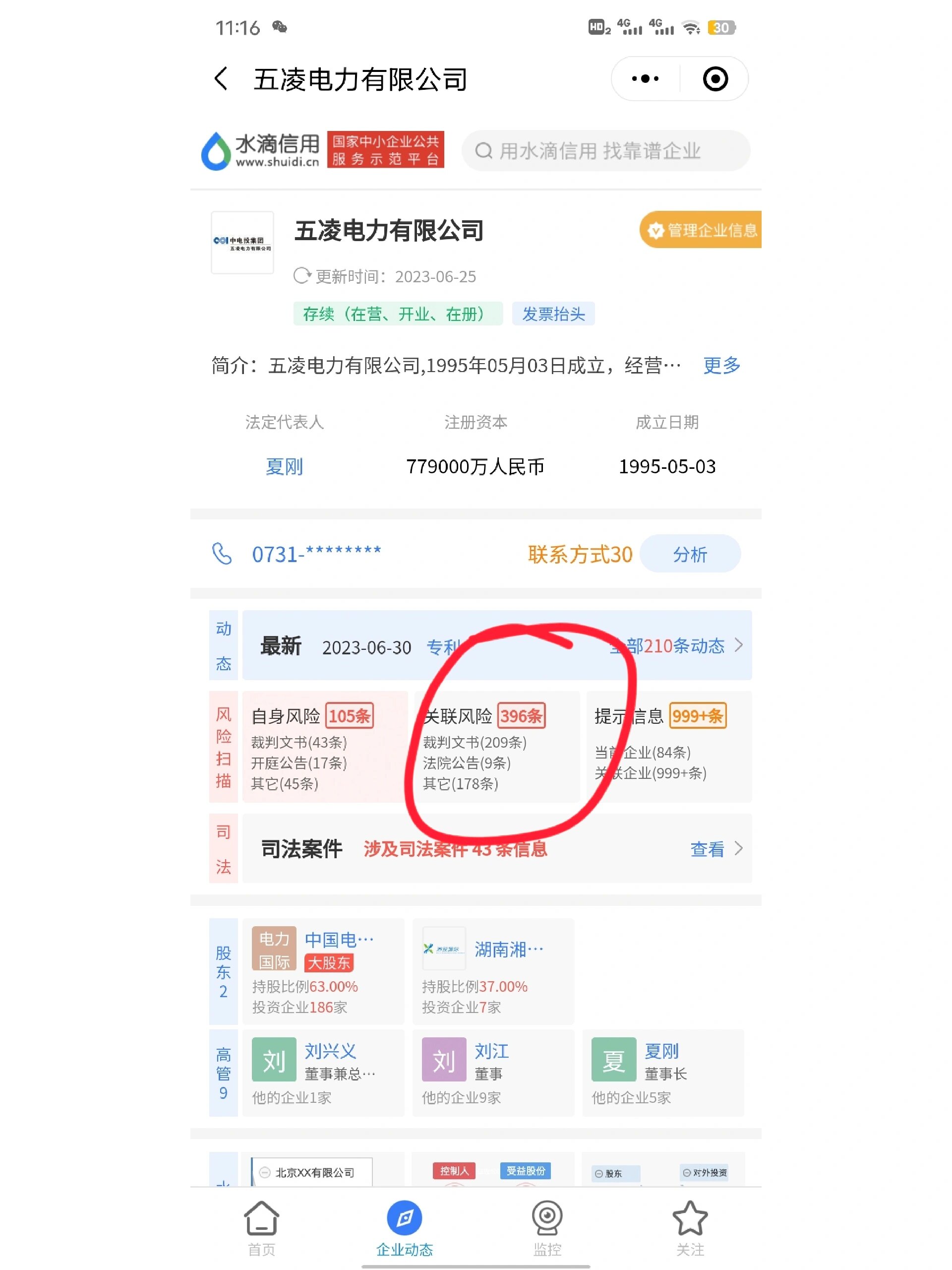This screenshot has width=952, height=1270.
Task: Tap battery indicator showing 30
Action: 721,27
